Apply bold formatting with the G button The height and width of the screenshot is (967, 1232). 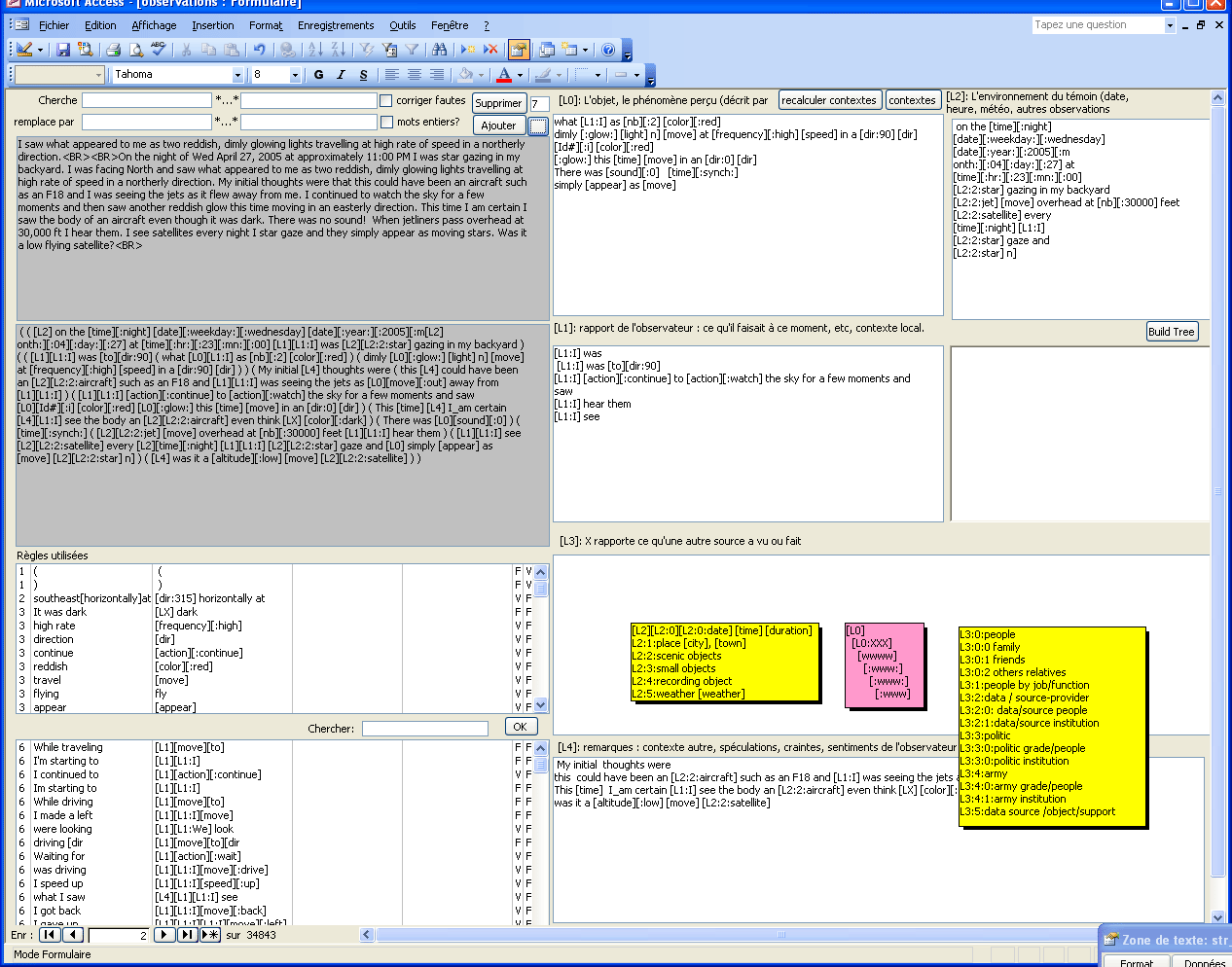(x=318, y=75)
